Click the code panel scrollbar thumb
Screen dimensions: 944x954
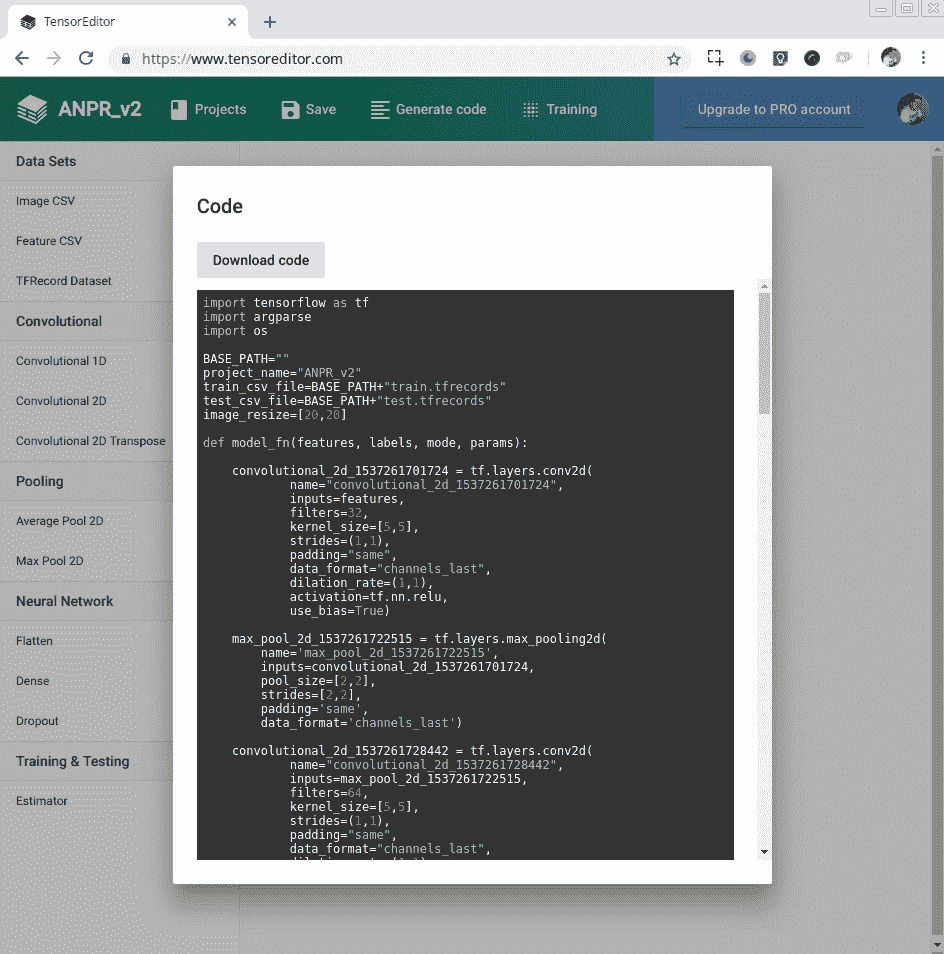click(x=765, y=353)
